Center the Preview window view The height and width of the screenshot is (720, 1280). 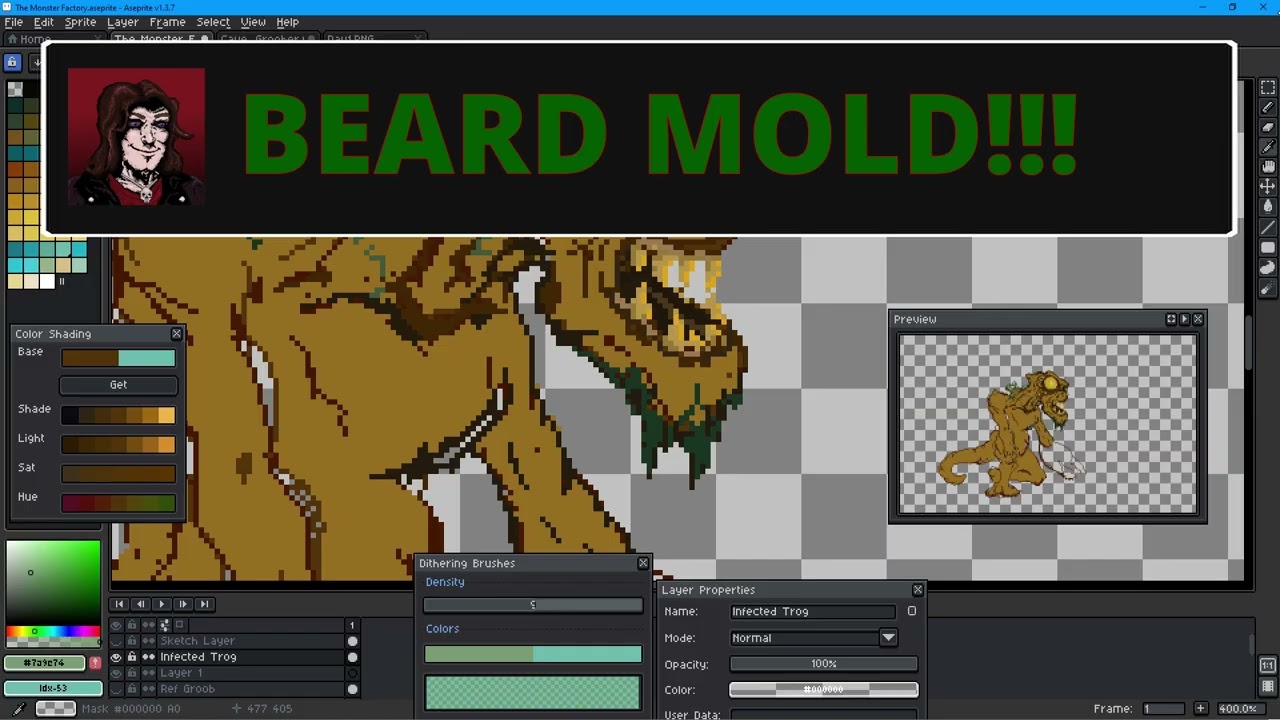(x=1171, y=319)
